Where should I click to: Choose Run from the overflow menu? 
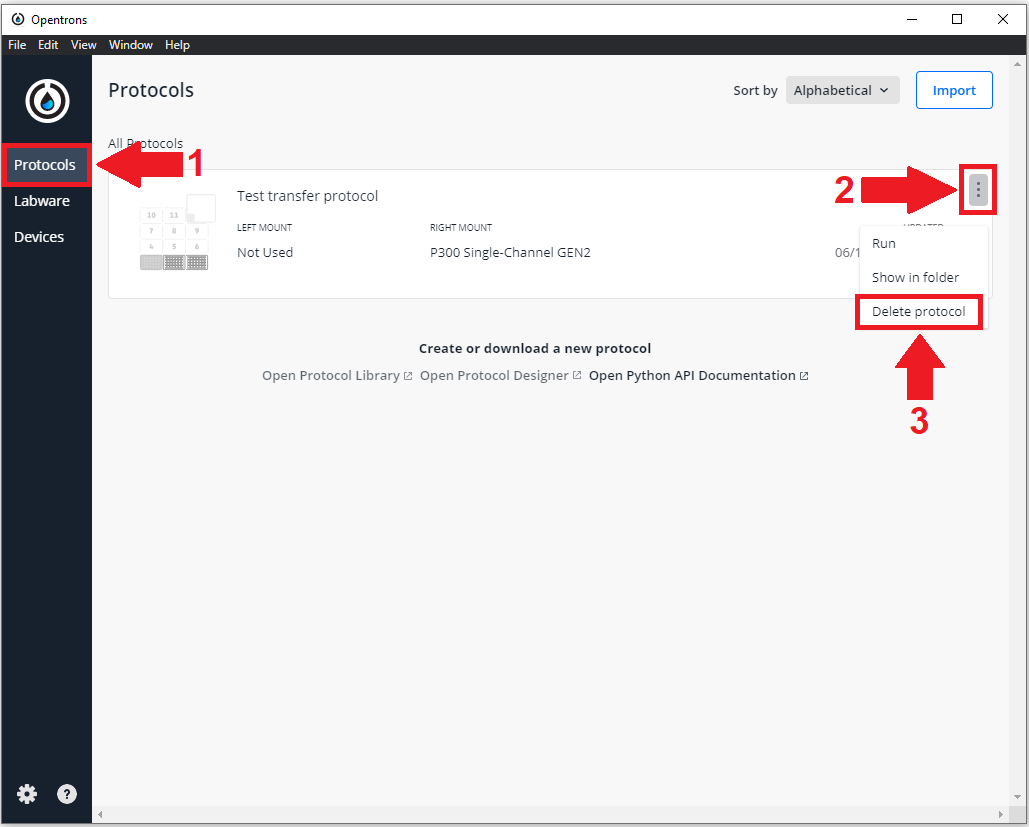point(884,243)
